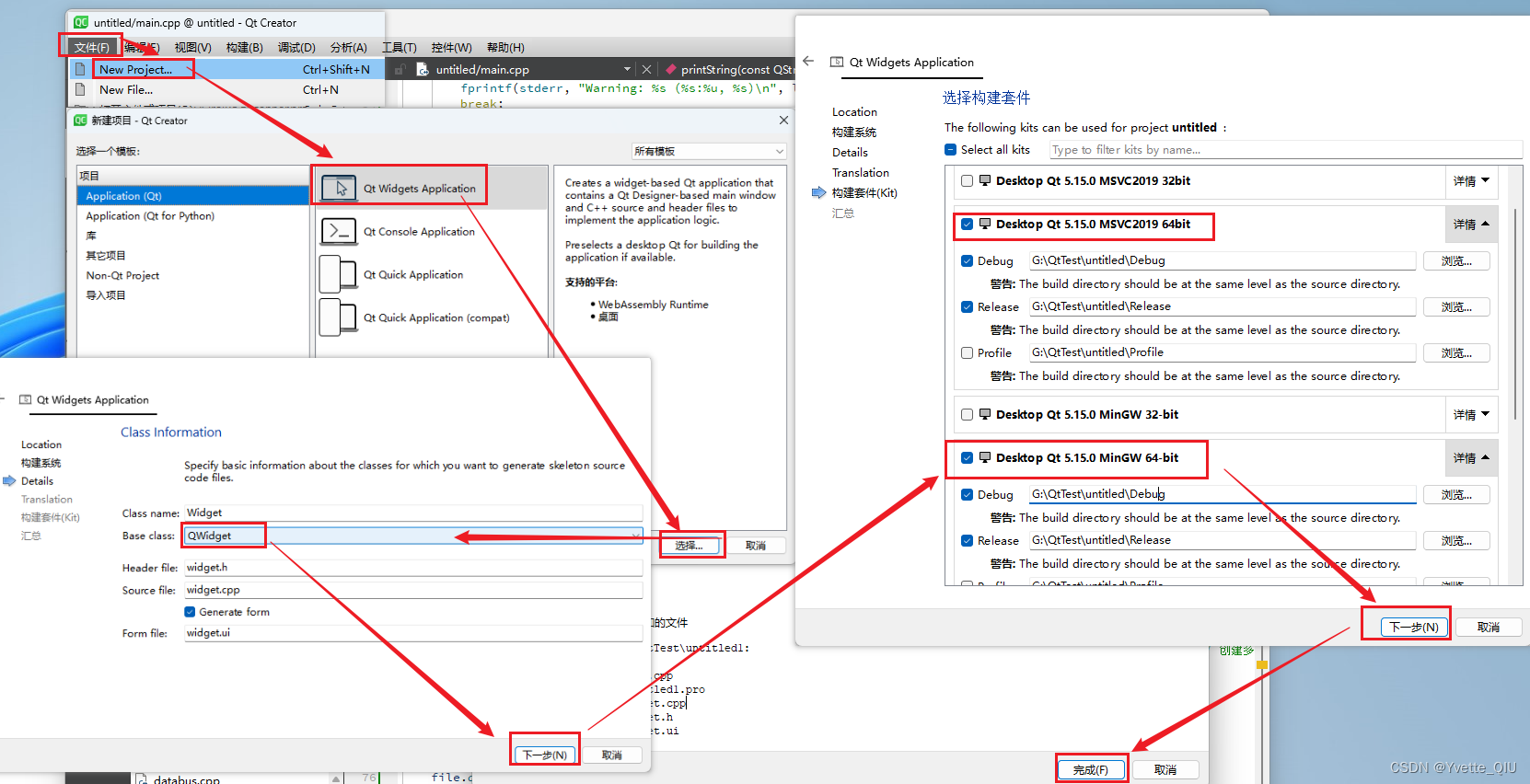Click 下一步(N) in the kit selection dialog
This screenshot has height=784, width=1530.
(x=1414, y=627)
